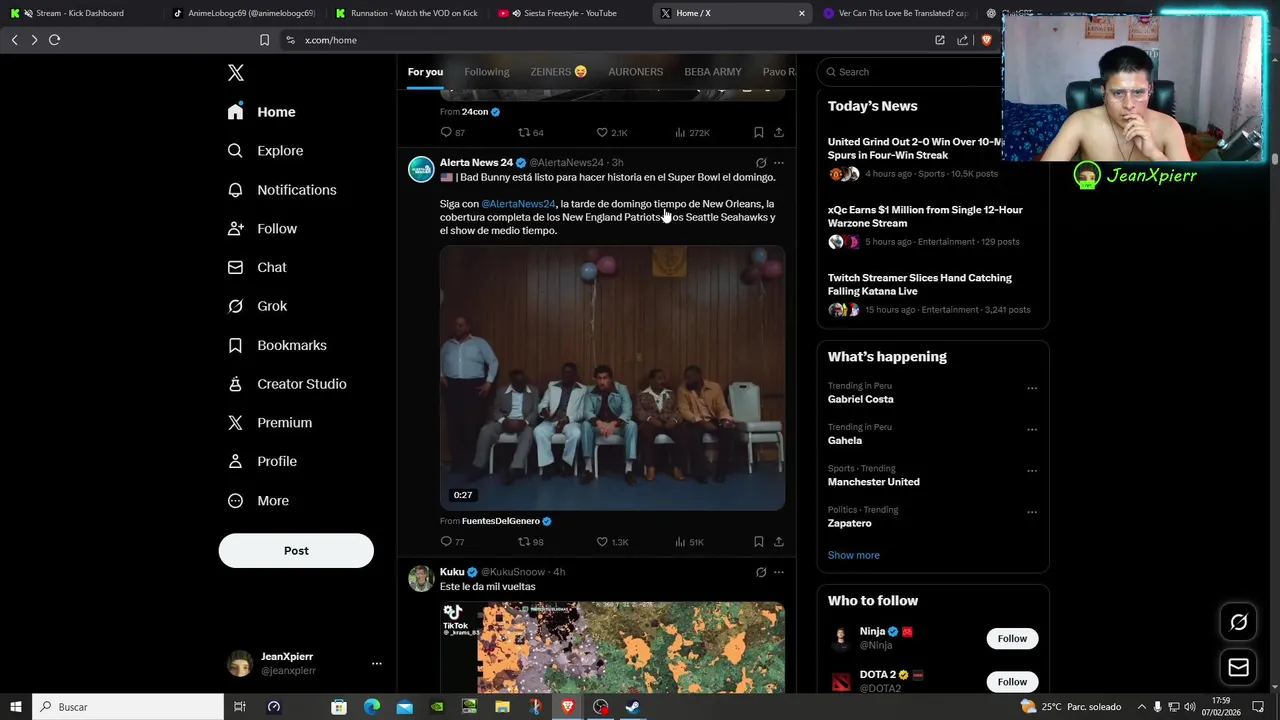Open the Windows Start menu
The width and height of the screenshot is (1280, 720).
16,707
